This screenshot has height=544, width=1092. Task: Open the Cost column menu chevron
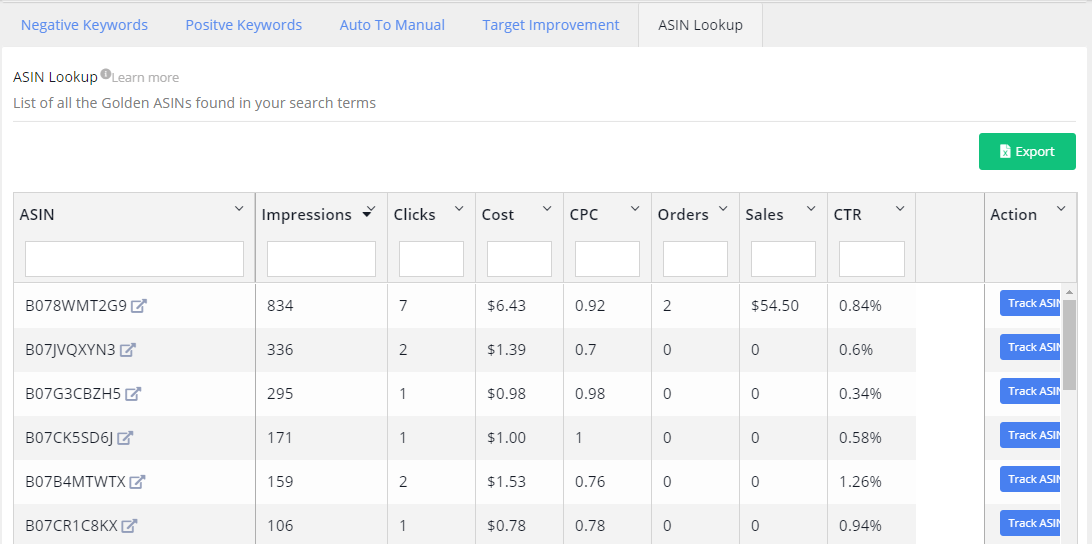[x=547, y=208]
